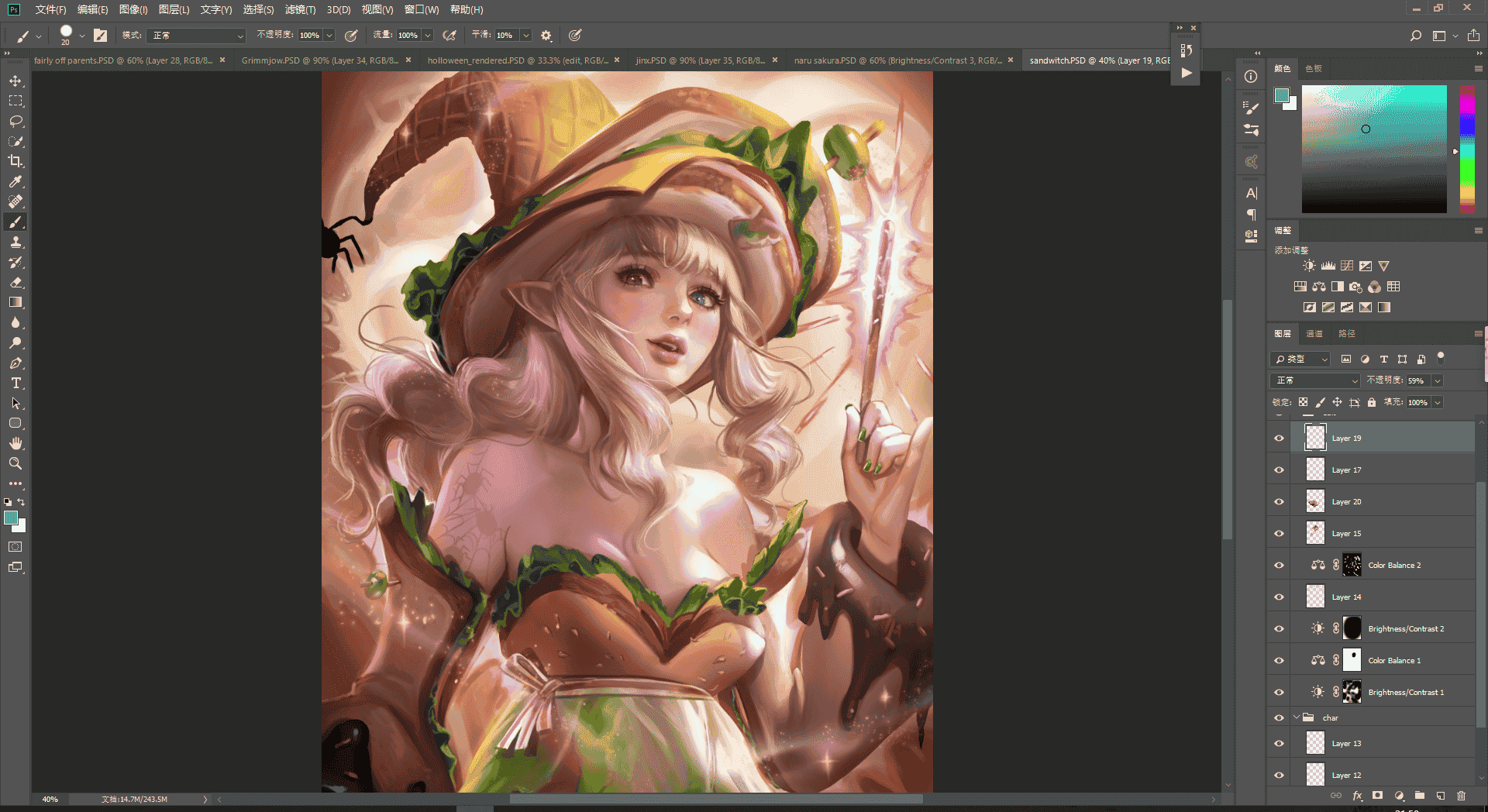Select the Eraser tool
This screenshot has height=812, width=1488.
pyautogui.click(x=15, y=282)
